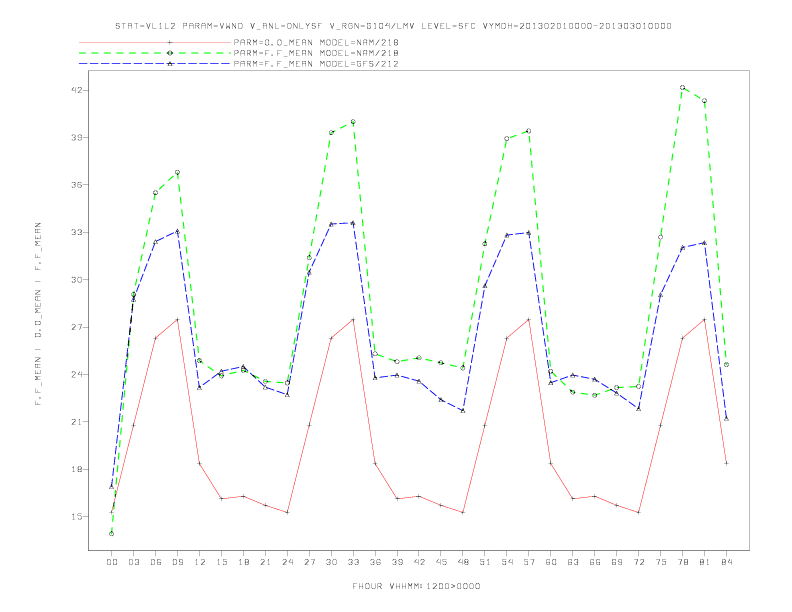Click green circle marker at hour 78 peak

[x=682, y=87]
